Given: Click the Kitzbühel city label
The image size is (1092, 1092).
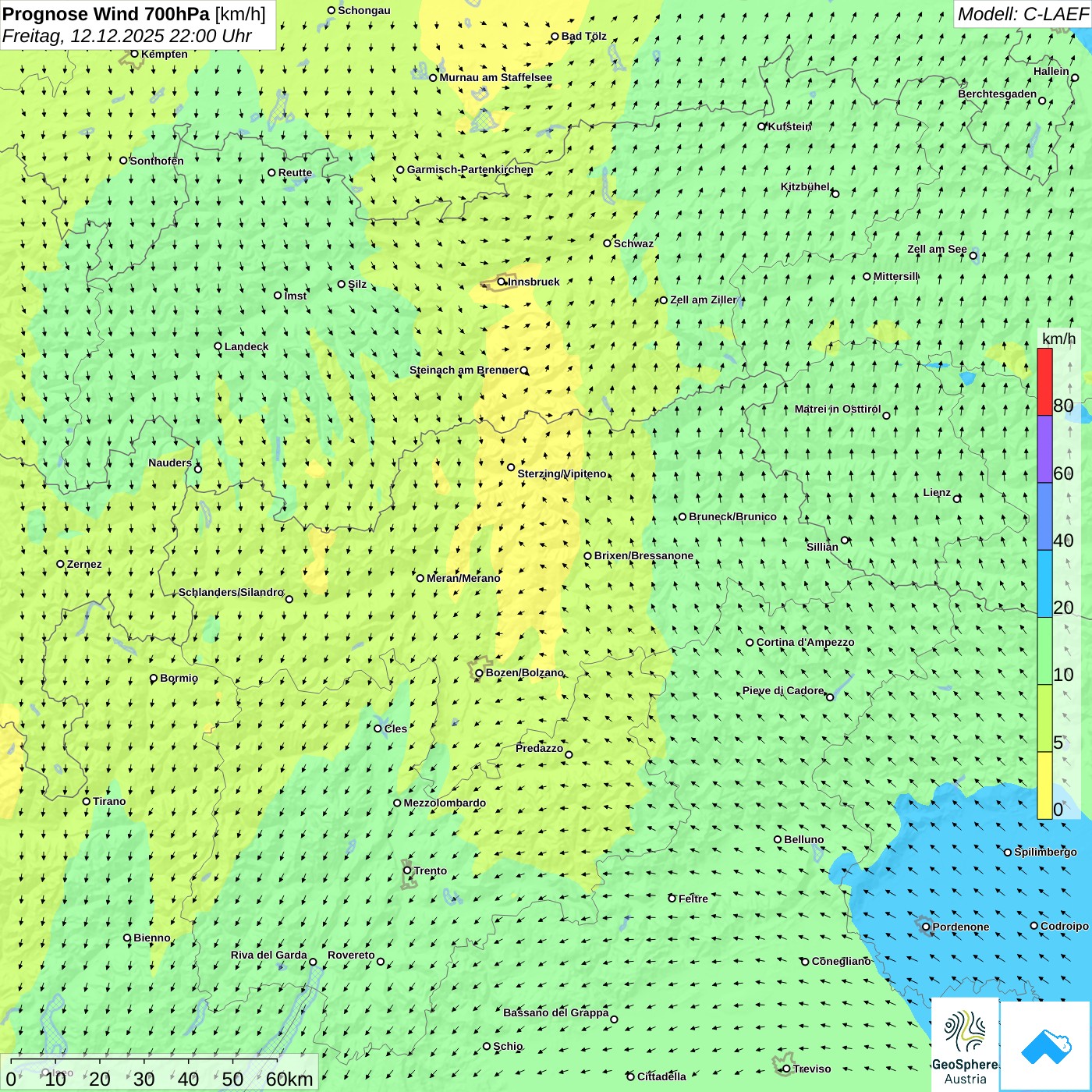Looking at the screenshot, I should (805, 186).
